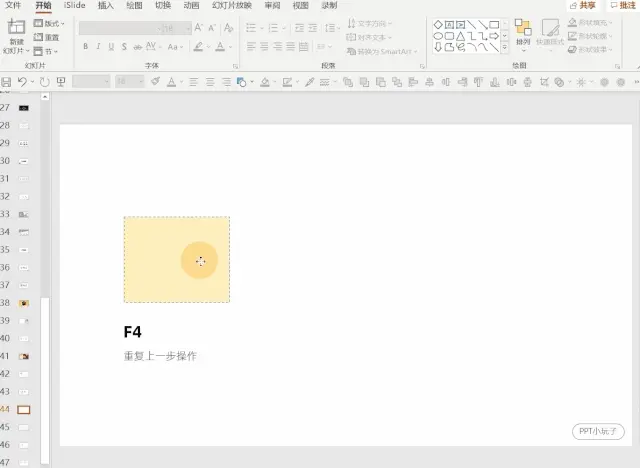This screenshot has width=640, height=468.
Task: Click the Undo arrow icon
Action: [22, 82]
